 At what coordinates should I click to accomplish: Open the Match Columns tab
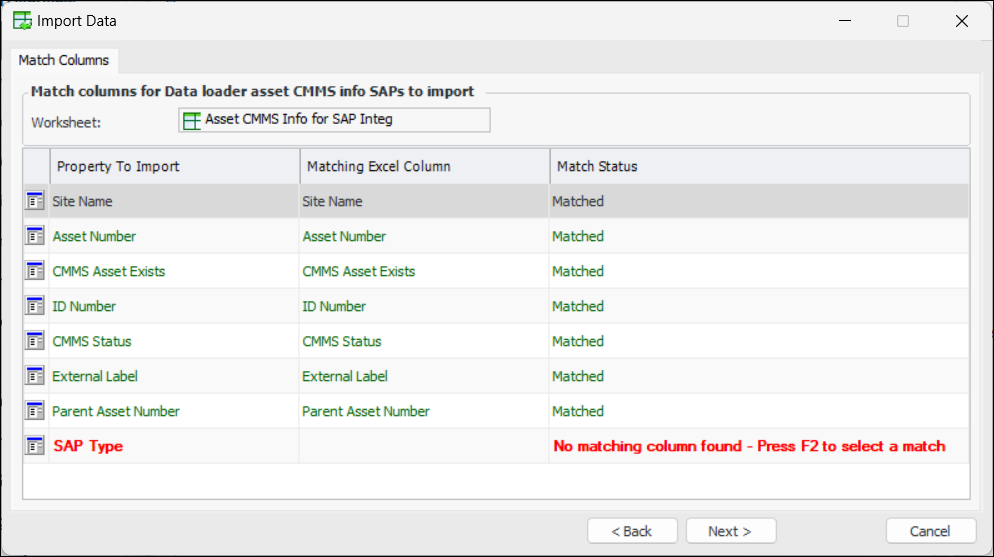(x=64, y=60)
